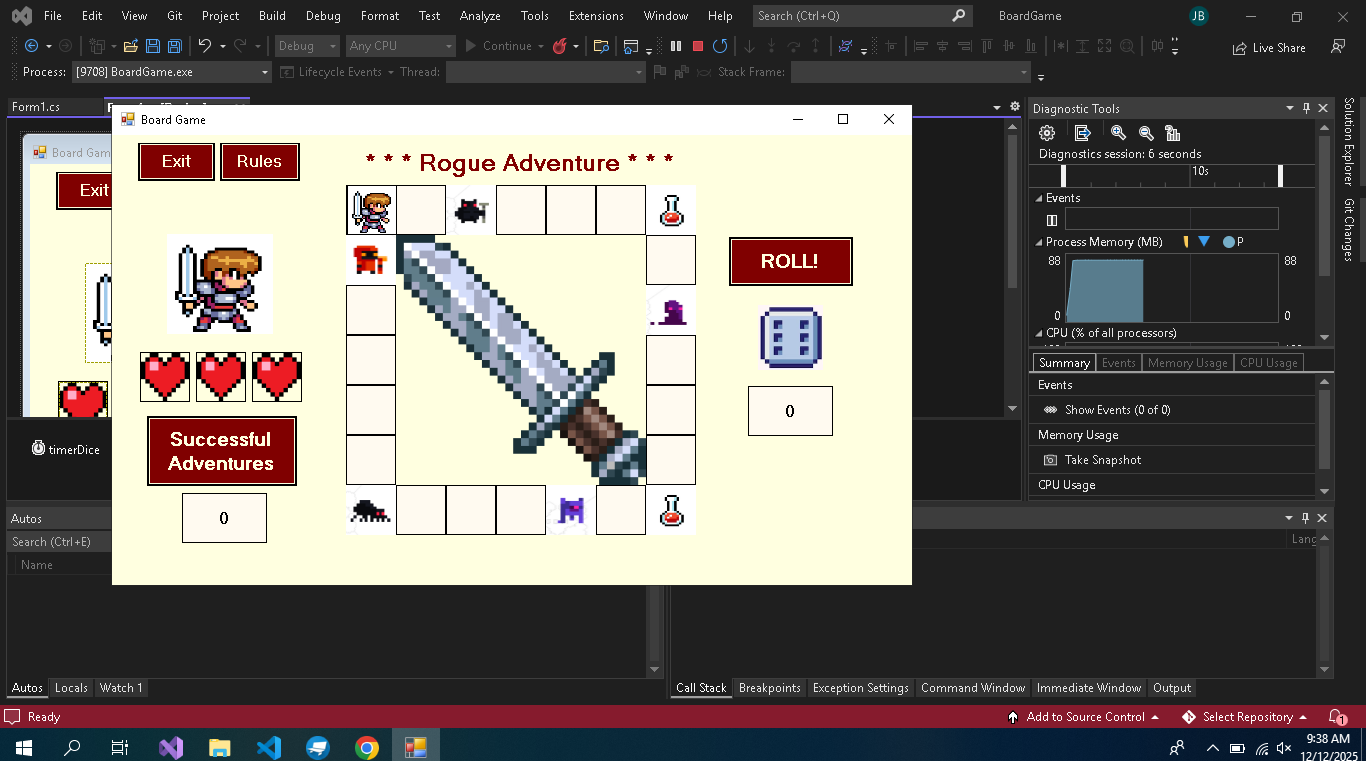Click the Rules button in the game
The image size is (1366, 761).
tap(259, 161)
